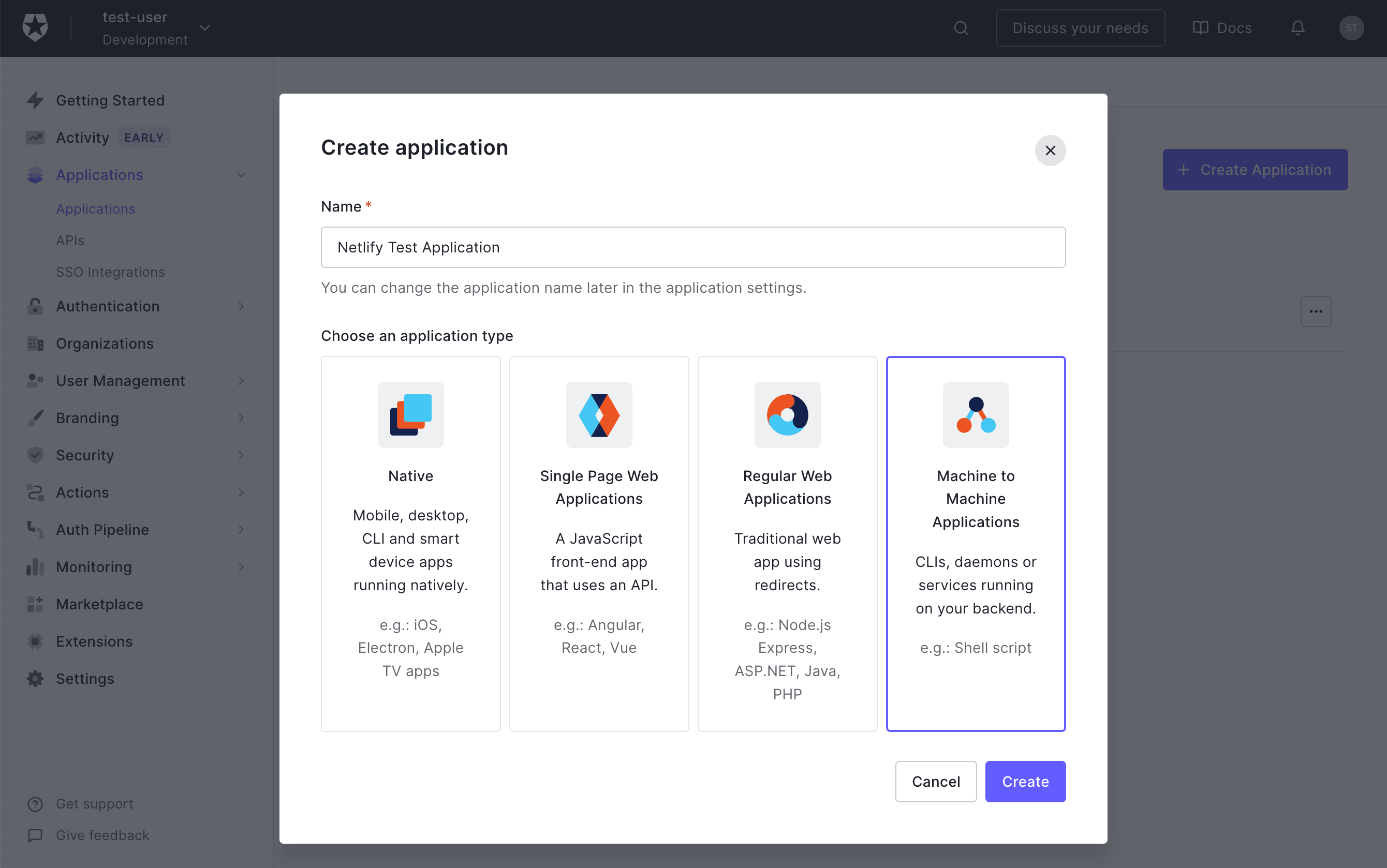Select the Native application type
This screenshot has width=1387, height=868.
point(410,543)
